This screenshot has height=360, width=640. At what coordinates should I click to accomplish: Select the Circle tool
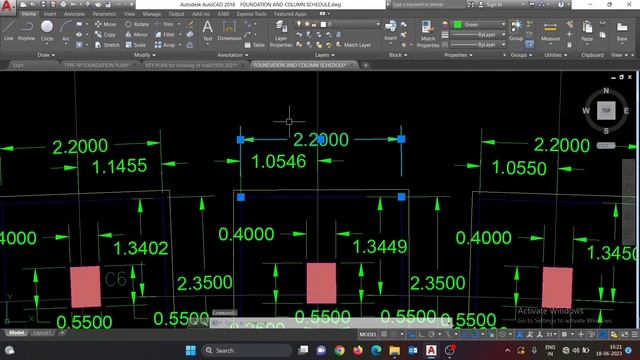coord(47,31)
